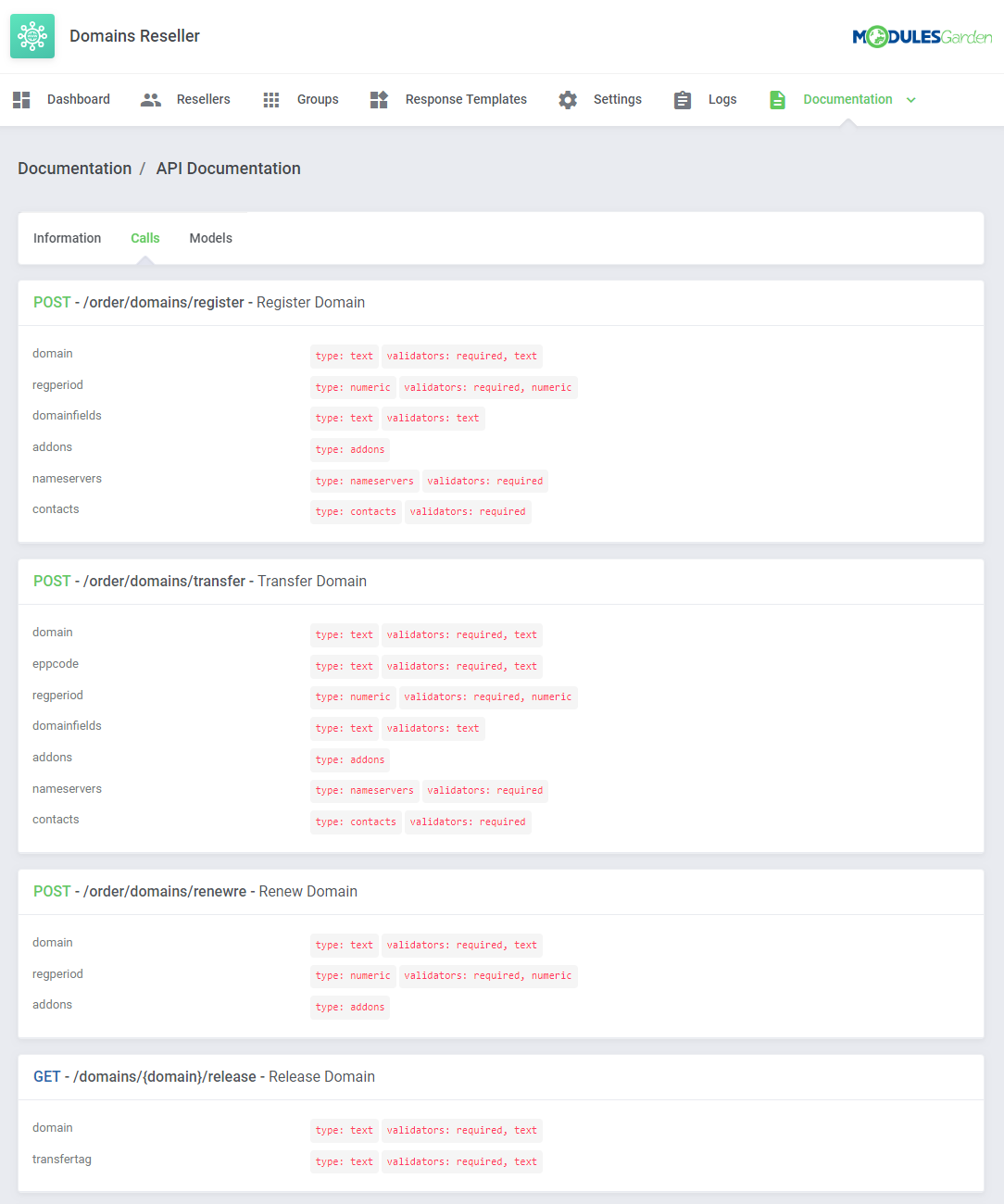
Task: Click 'validators: text' in Transfer Domain domainfields
Action: point(433,729)
